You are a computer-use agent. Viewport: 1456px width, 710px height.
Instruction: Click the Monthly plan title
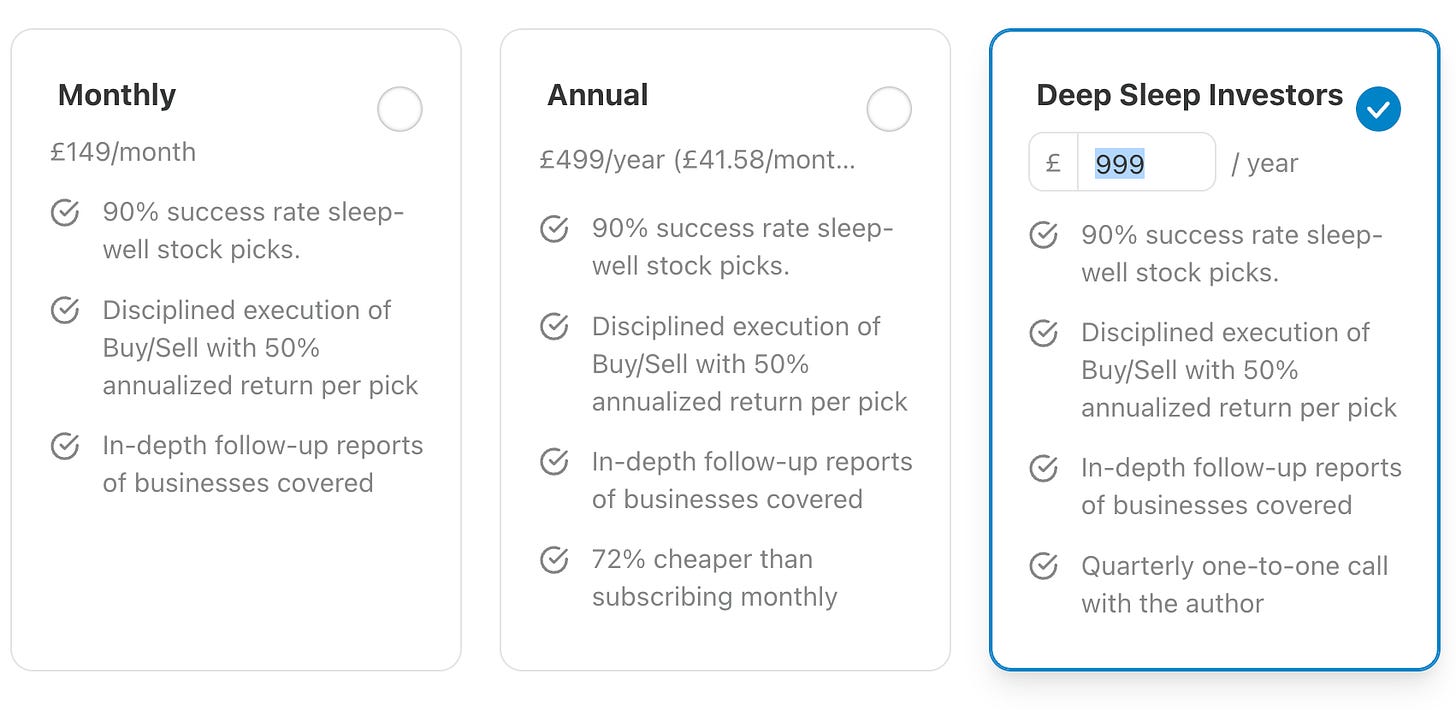pyautogui.click(x=117, y=95)
